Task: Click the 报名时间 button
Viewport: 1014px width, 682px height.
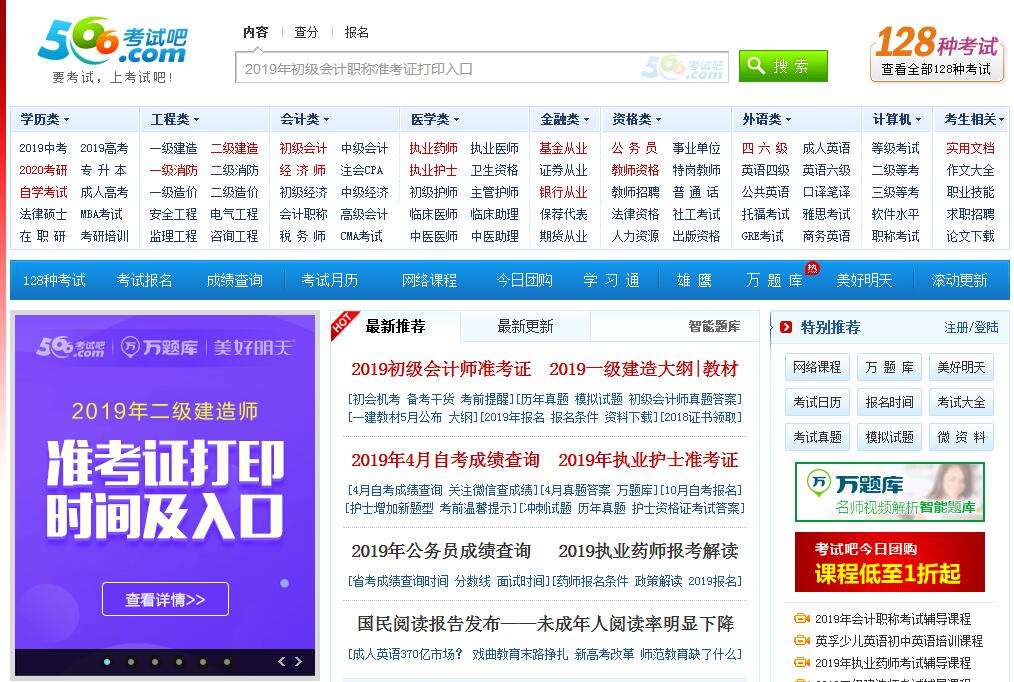Action: (890, 402)
